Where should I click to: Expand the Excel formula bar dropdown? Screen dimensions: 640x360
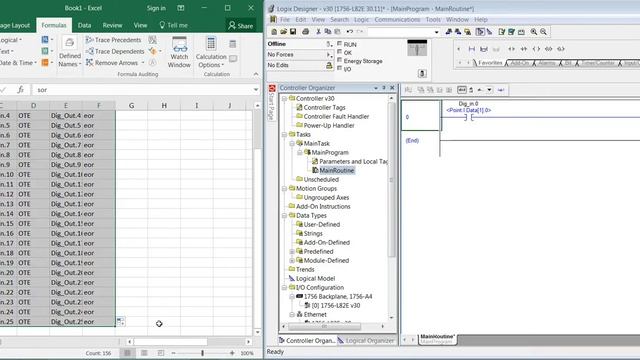click(256, 90)
